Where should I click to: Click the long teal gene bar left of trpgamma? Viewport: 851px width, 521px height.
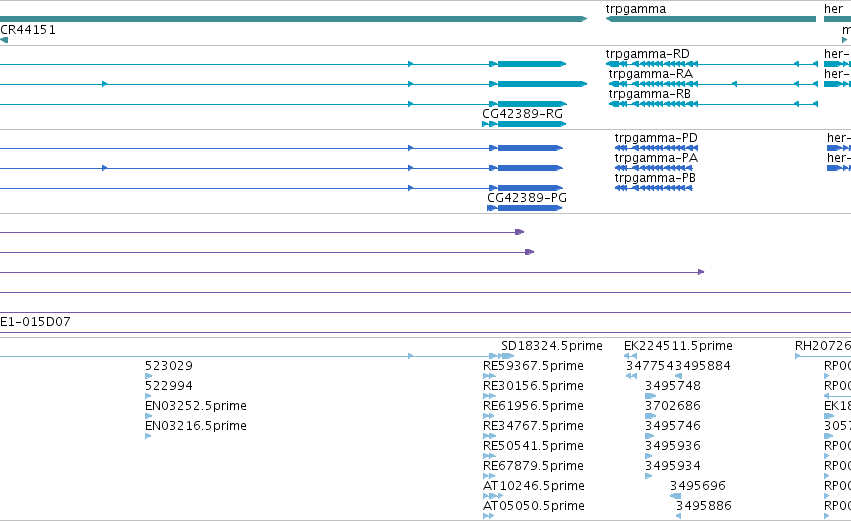[294, 19]
